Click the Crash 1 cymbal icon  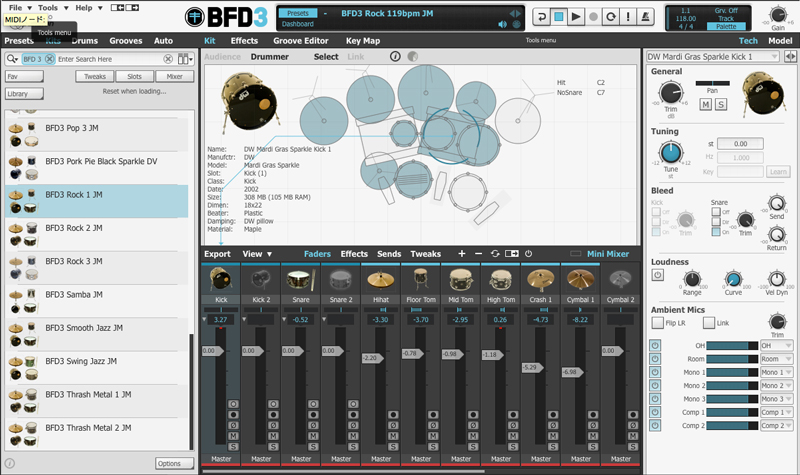[541, 280]
